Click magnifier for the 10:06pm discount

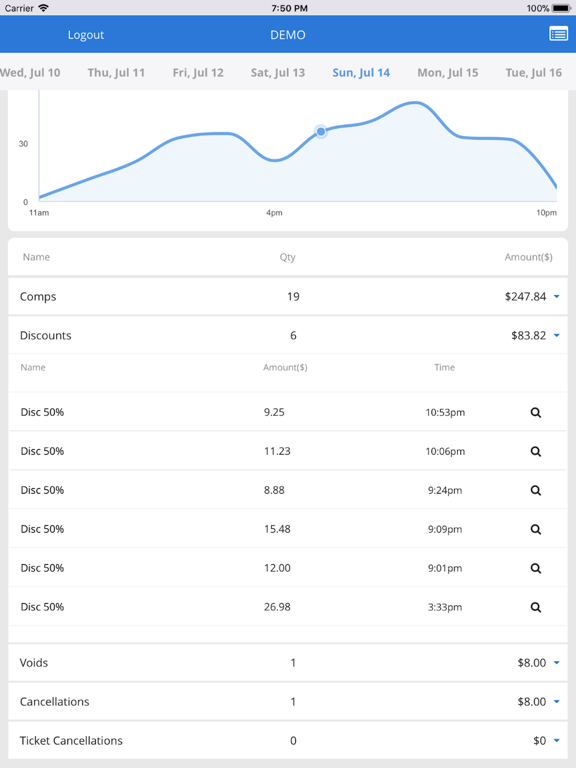pos(536,451)
